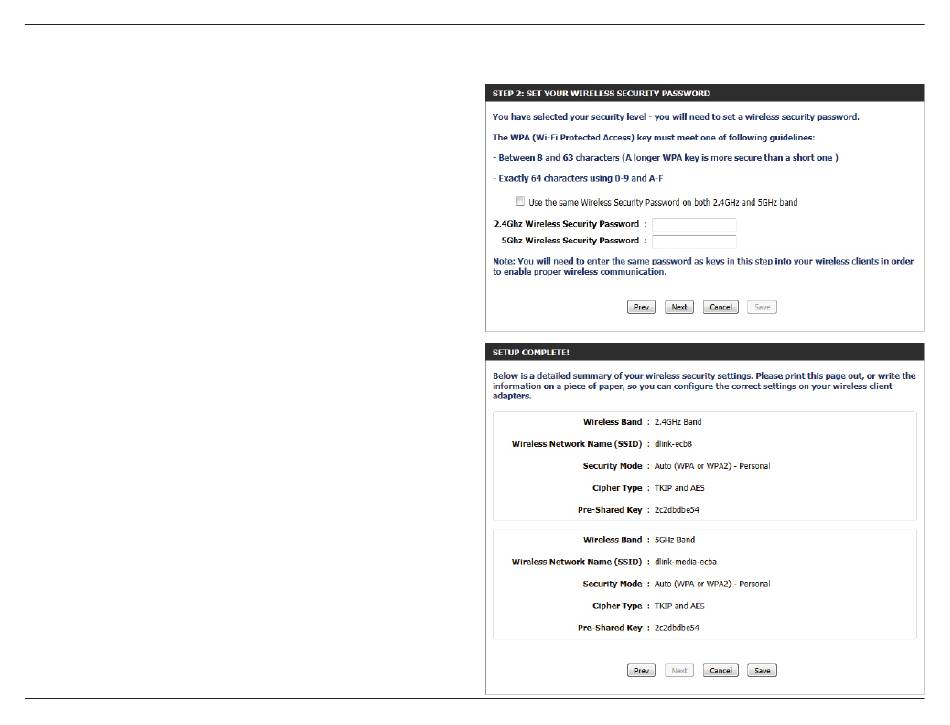950x725 pixels.
Task: Select the SSID value dlink-media-ecba
Action: click(x=686, y=562)
